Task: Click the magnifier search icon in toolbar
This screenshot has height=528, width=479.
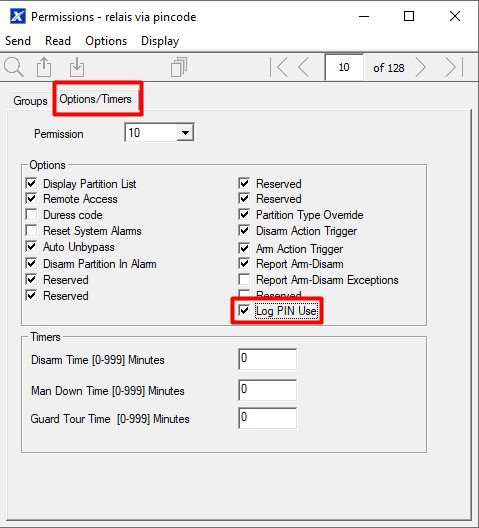Action: pyautogui.click(x=14, y=67)
